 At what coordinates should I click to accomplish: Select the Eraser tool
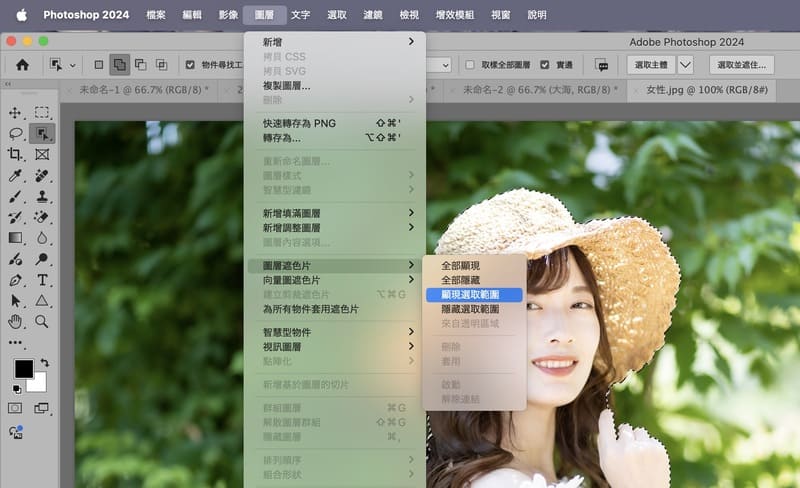click(x=42, y=217)
